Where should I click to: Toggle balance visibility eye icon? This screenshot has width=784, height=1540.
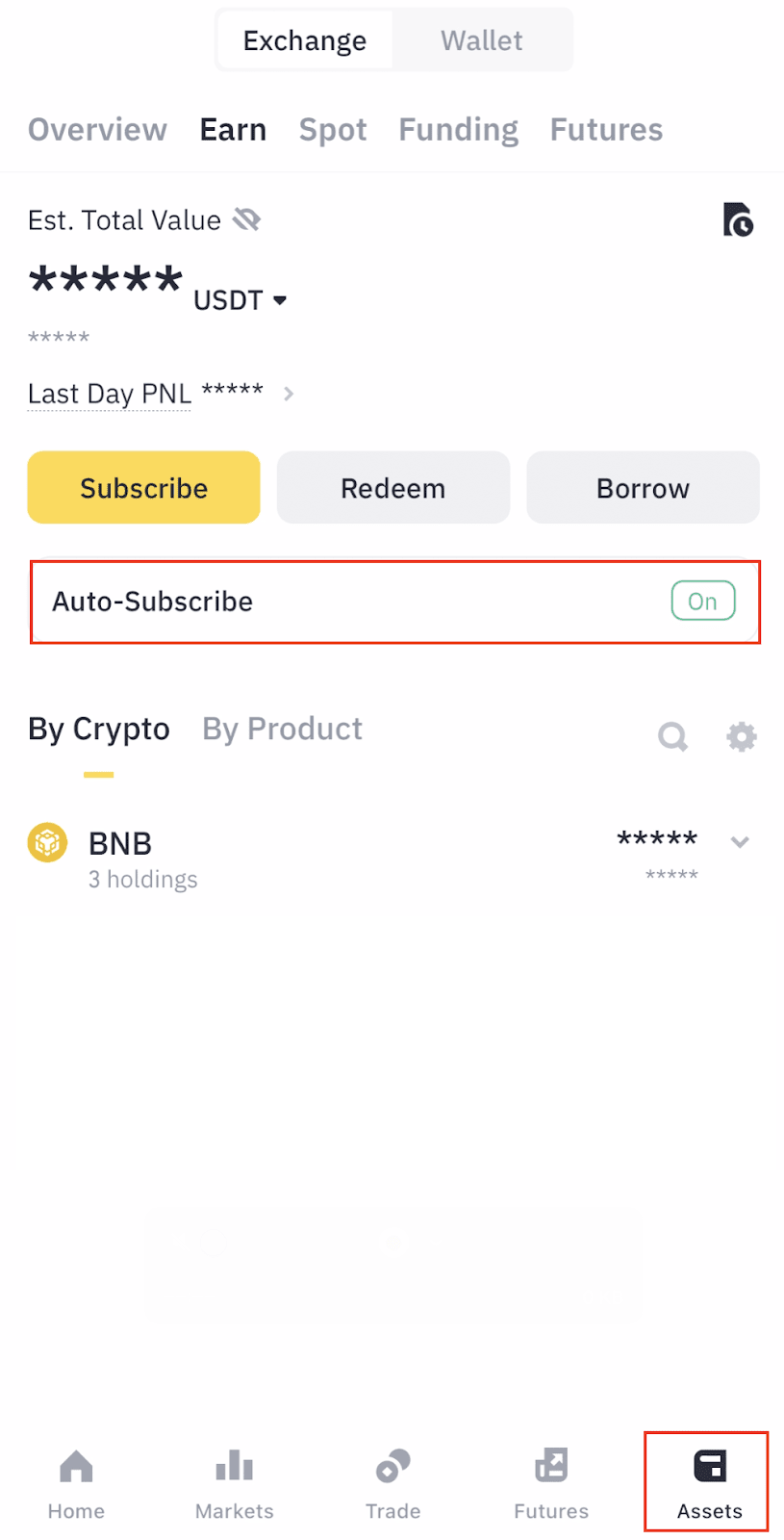point(247,220)
